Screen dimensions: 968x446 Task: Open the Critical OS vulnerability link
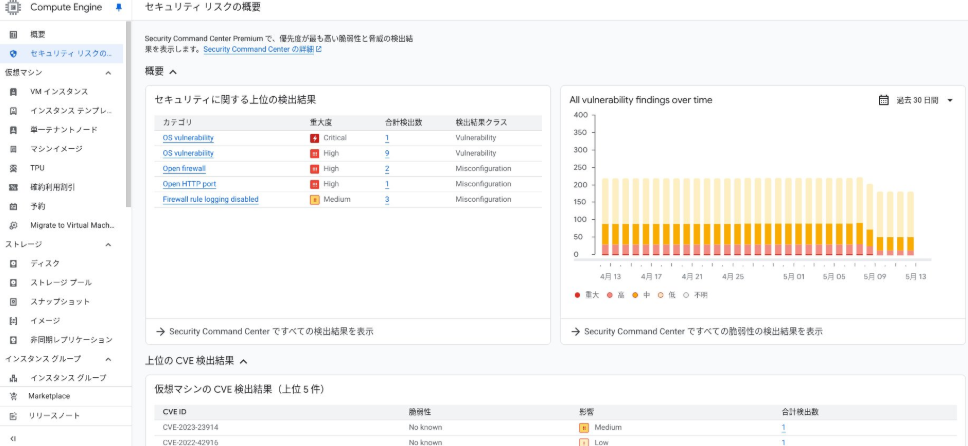pos(188,138)
